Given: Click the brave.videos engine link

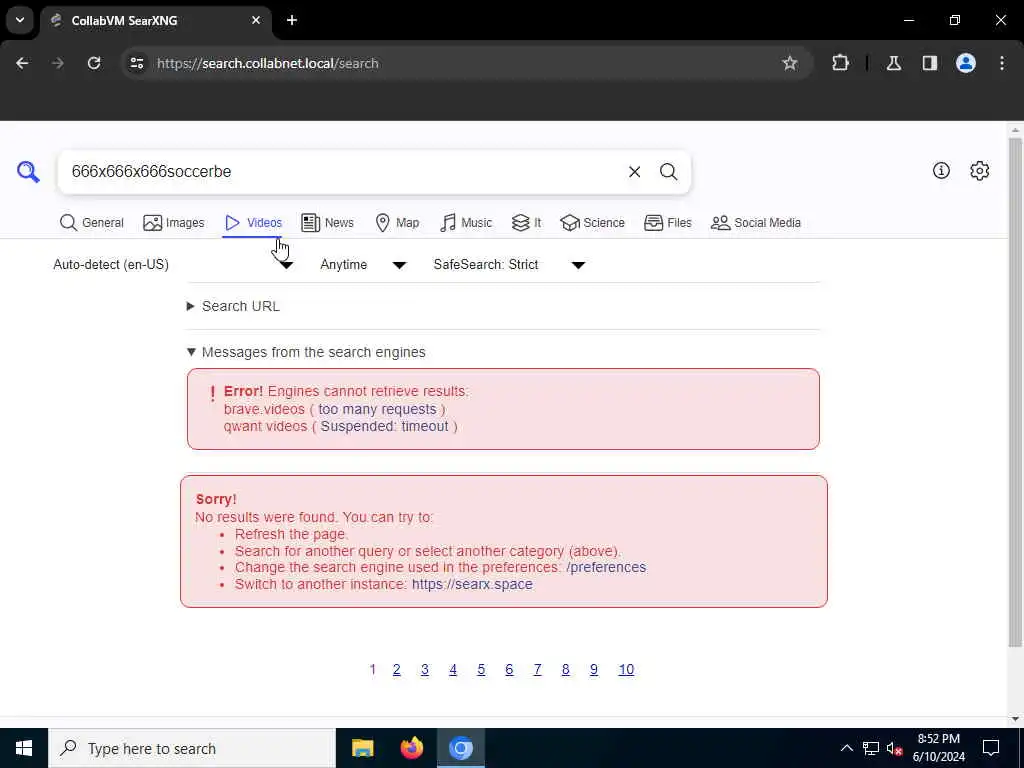Looking at the screenshot, I should point(264,409).
